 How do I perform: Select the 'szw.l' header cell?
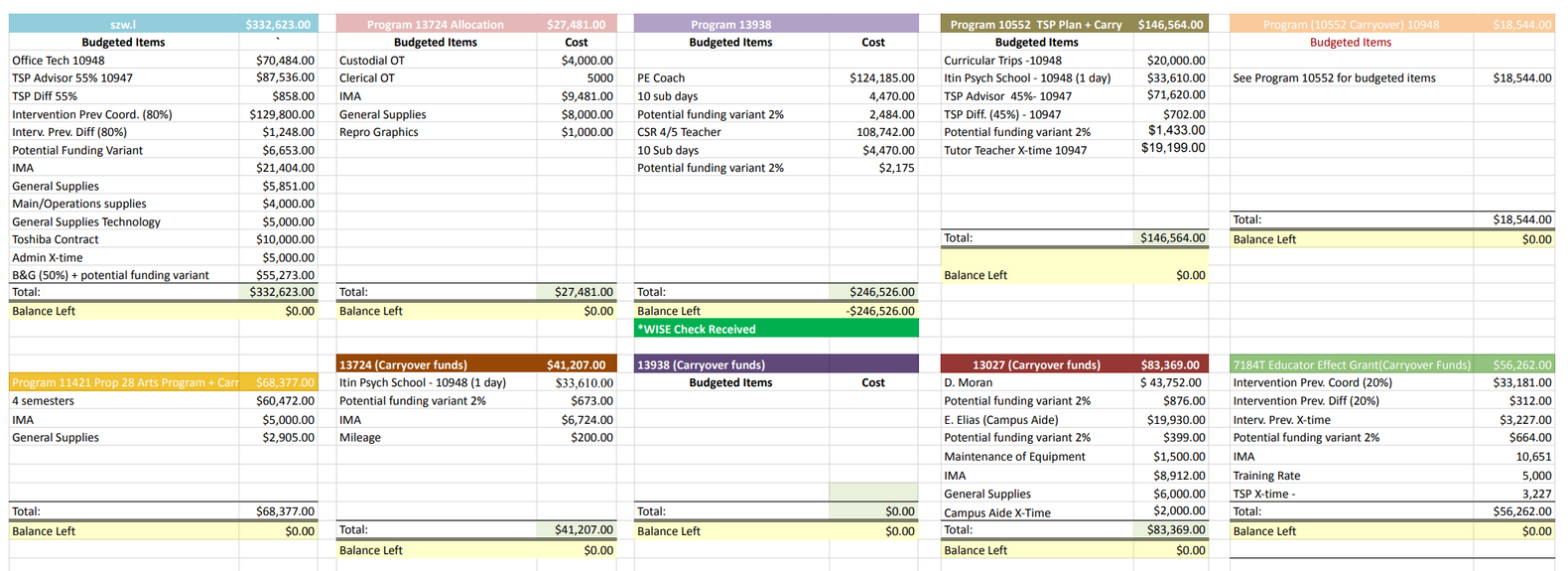click(x=123, y=24)
